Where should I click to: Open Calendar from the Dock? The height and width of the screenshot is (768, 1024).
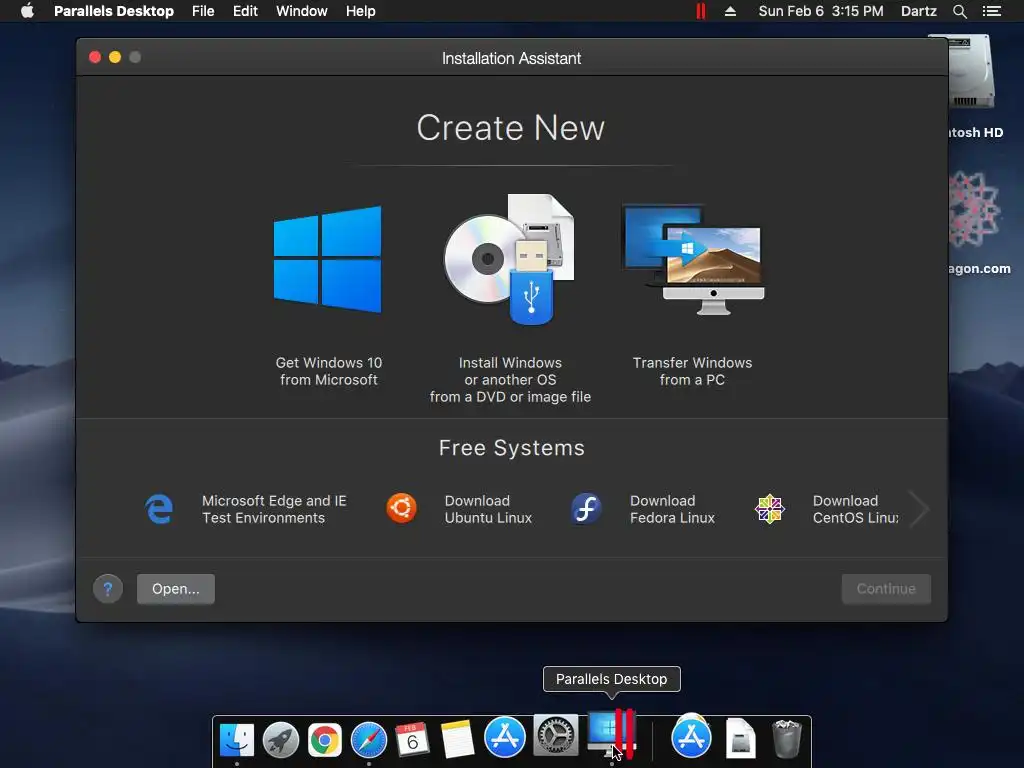413,739
